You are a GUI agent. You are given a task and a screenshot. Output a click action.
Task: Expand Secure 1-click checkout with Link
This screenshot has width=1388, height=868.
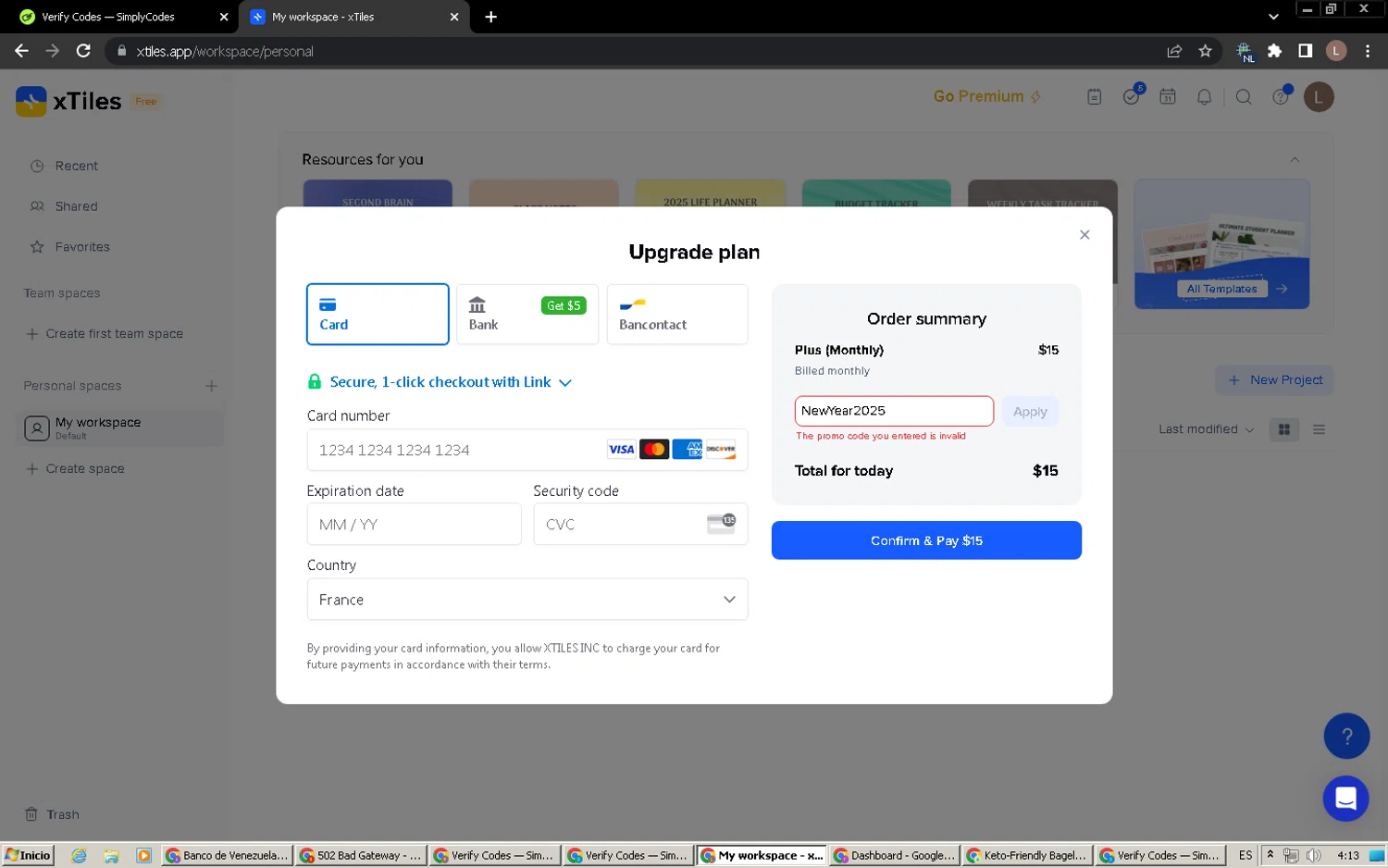440,382
